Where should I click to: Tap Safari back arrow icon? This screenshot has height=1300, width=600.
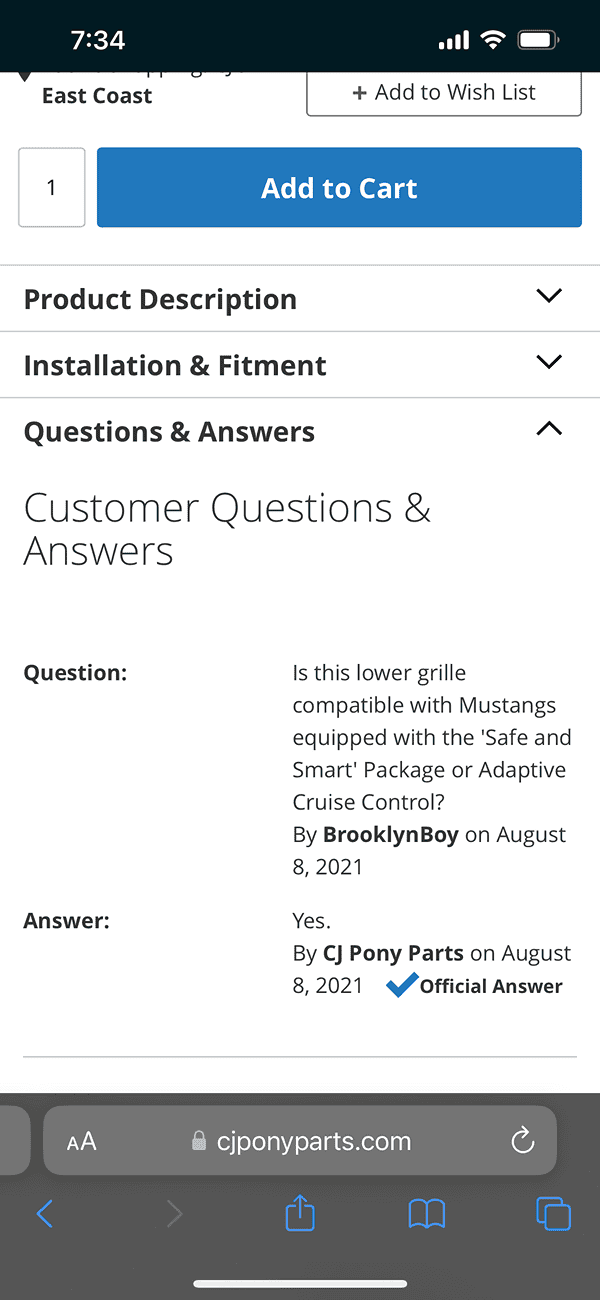(x=45, y=1214)
